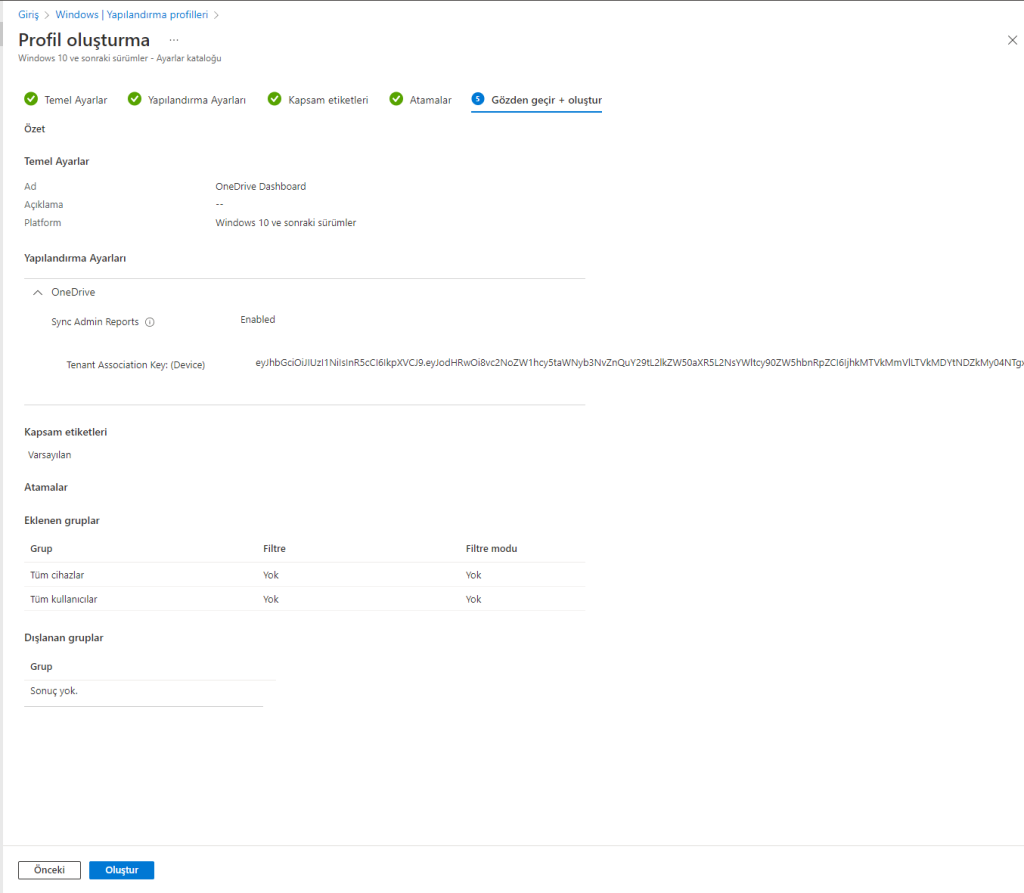Close the Profil oluşturma pane with X
The image size is (1024, 893).
(x=1011, y=40)
